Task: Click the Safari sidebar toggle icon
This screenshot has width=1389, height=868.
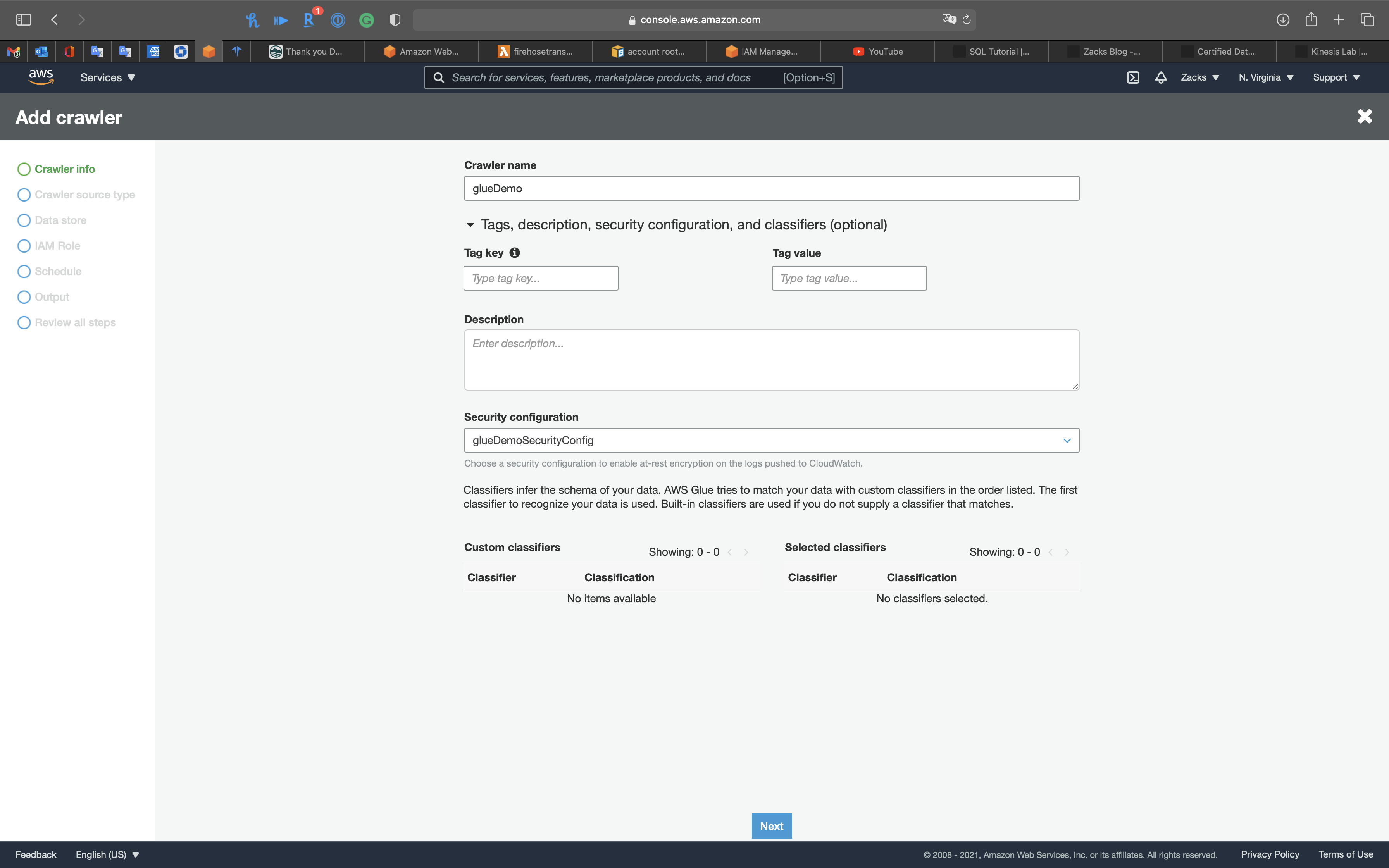Action: click(x=24, y=19)
